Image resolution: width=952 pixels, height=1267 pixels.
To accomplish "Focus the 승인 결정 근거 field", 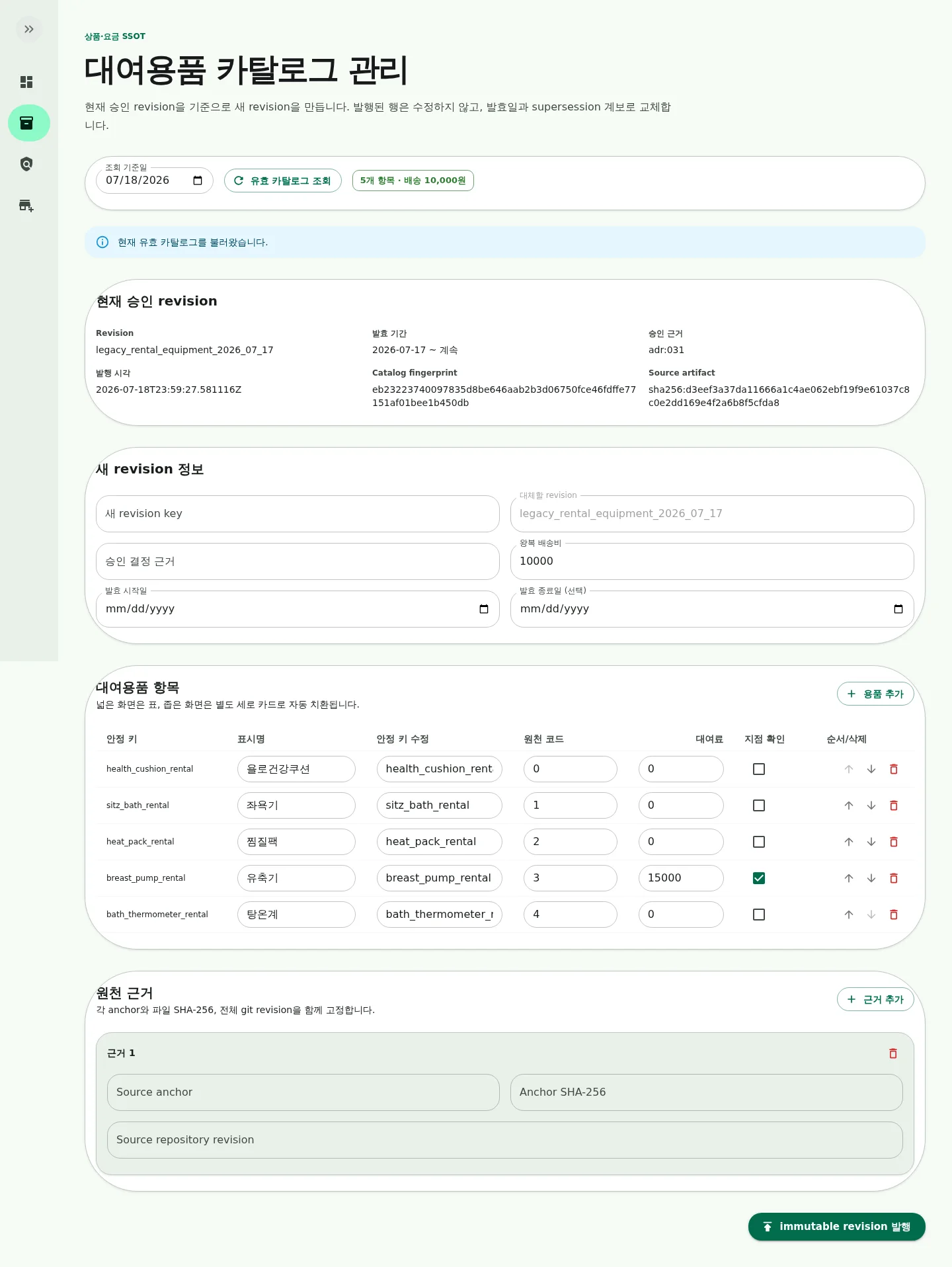I will 297,561.
